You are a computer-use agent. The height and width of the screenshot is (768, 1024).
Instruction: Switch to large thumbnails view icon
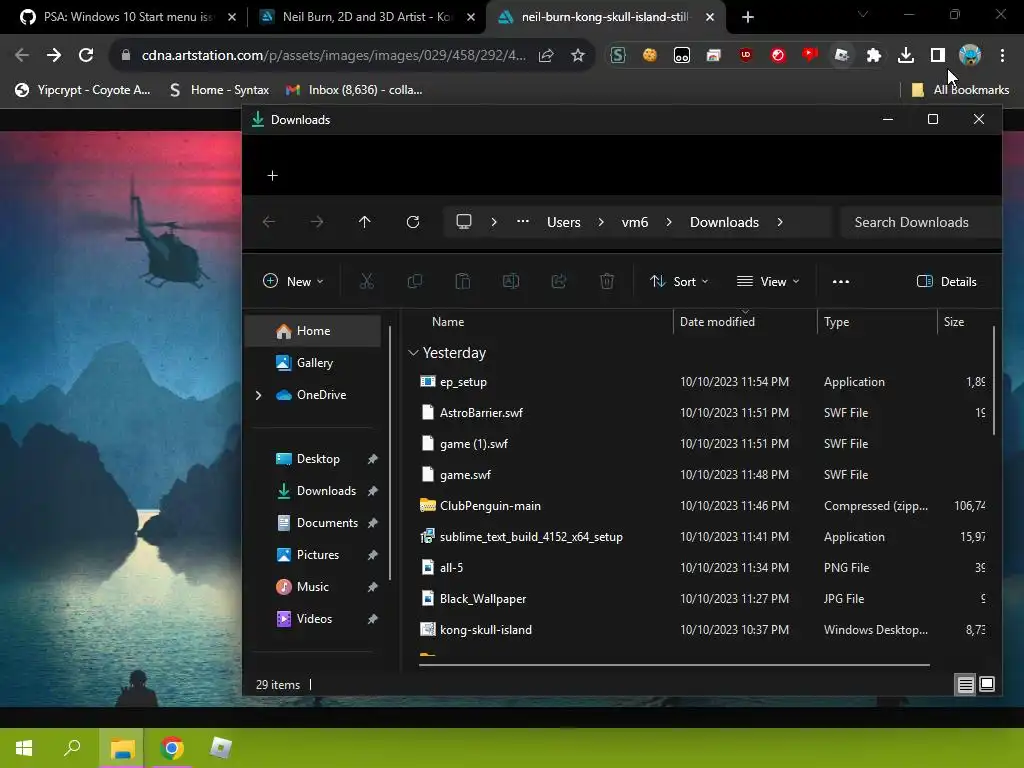[987, 684]
